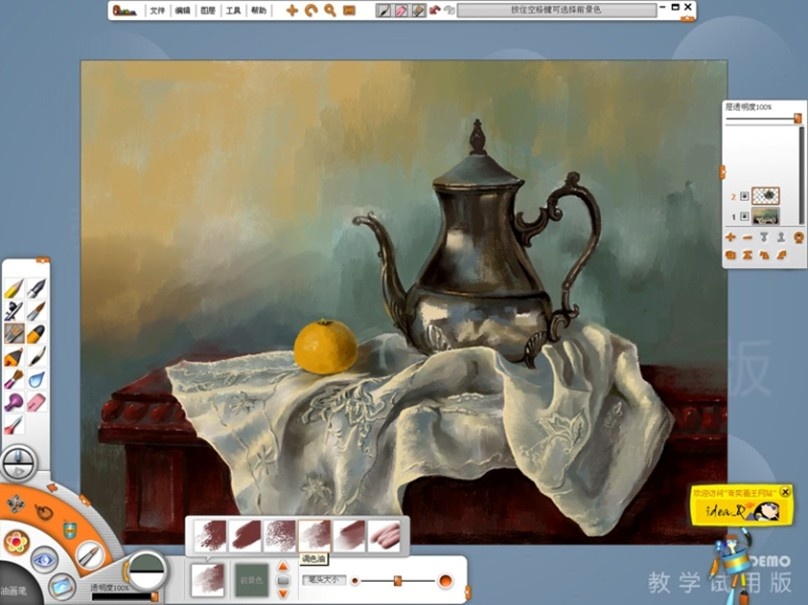Screen dimensions: 808x605
Task: Click the flower pattern icon on orange arc
Action: (16, 503)
